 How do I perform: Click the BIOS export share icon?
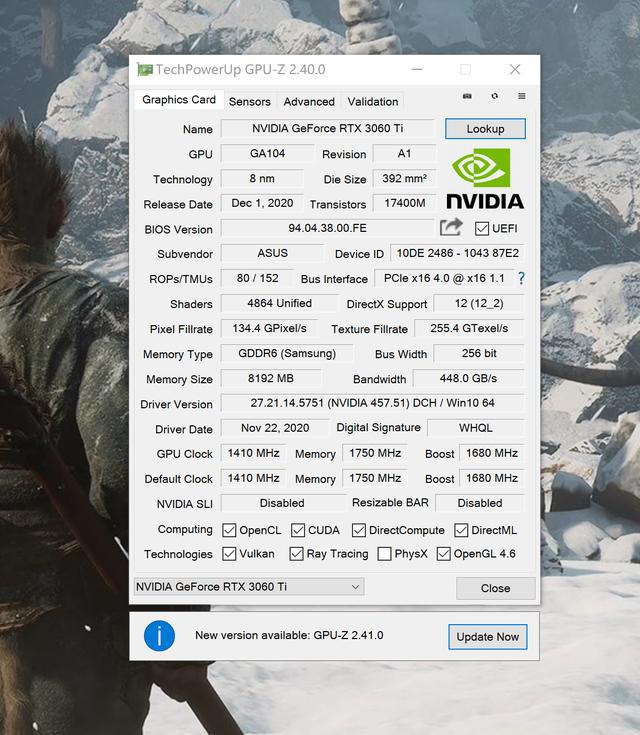pos(451,227)
